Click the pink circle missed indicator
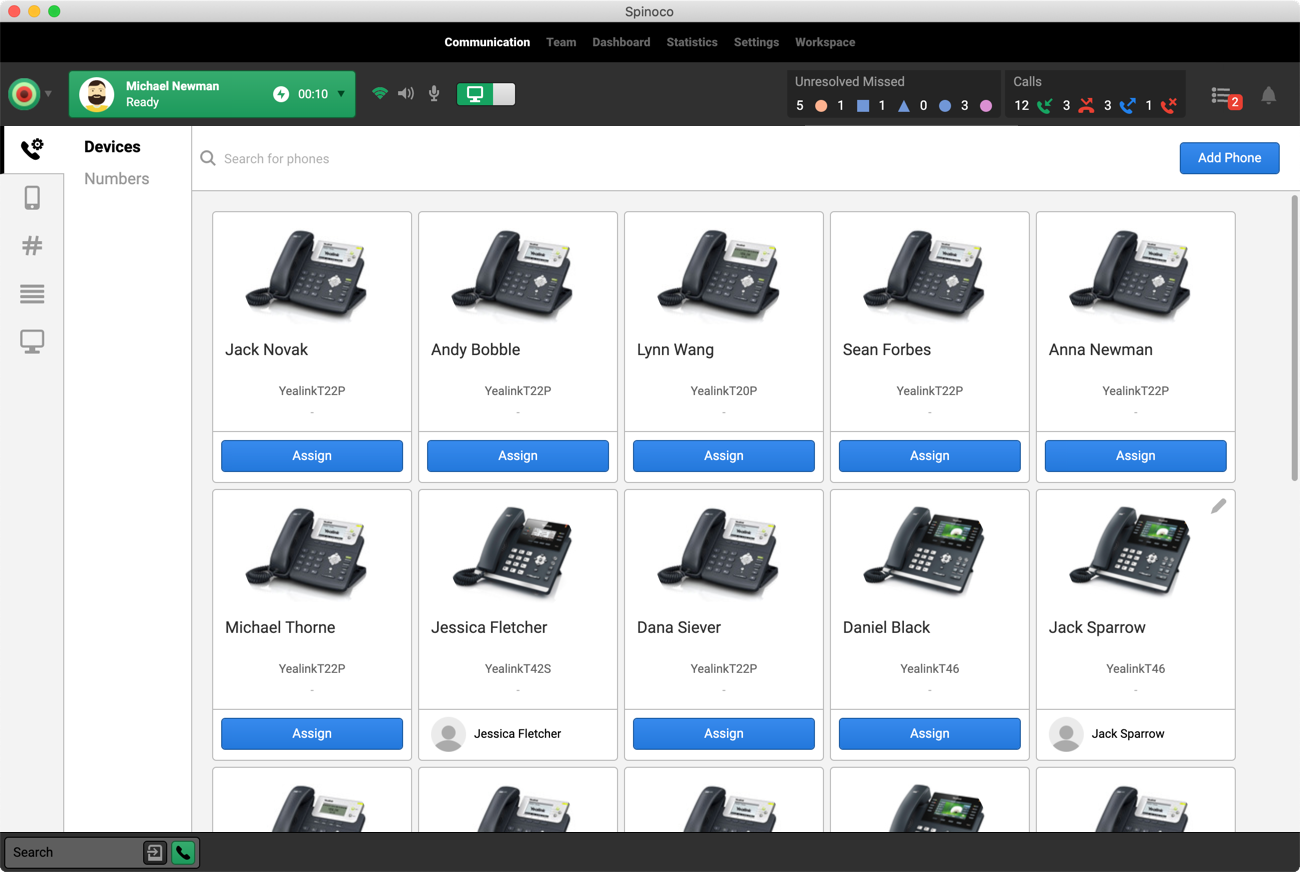This screenshot has height=872, width=1300. 986,105
